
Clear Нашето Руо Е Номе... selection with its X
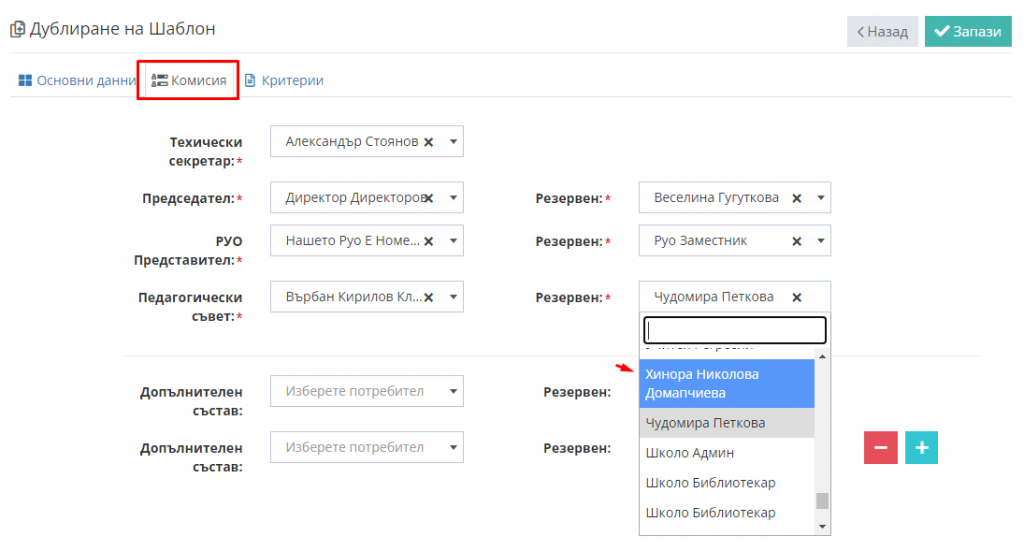click(x=428, y=241)
